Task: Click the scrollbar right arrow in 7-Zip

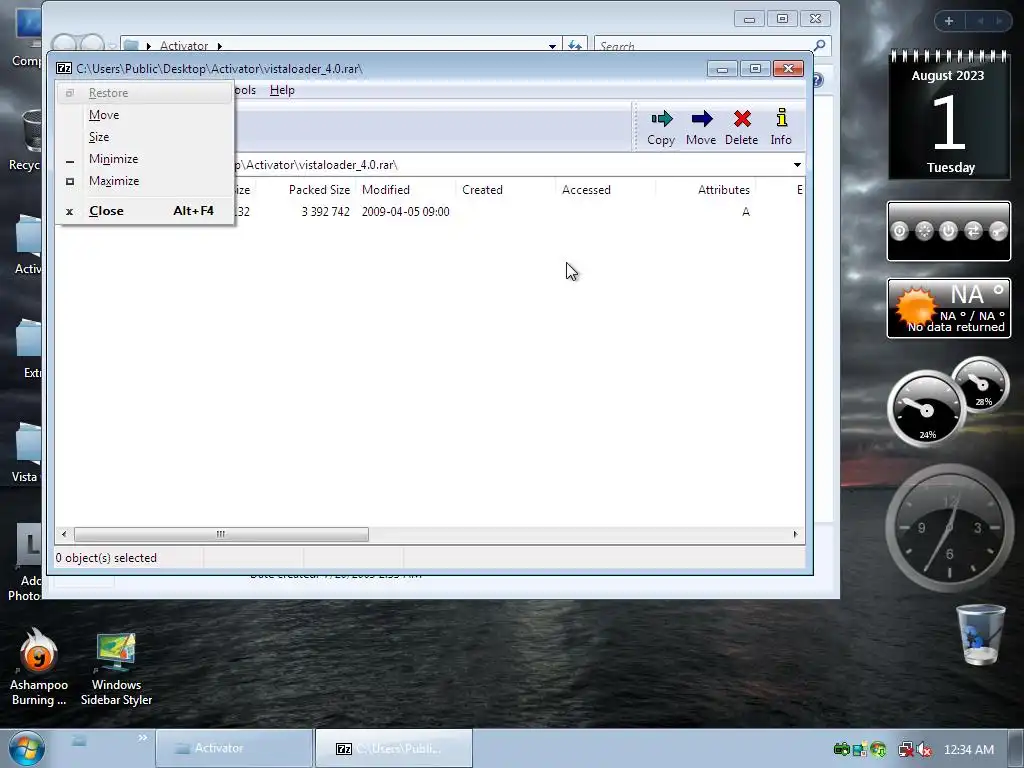Action: pos(795,534)
